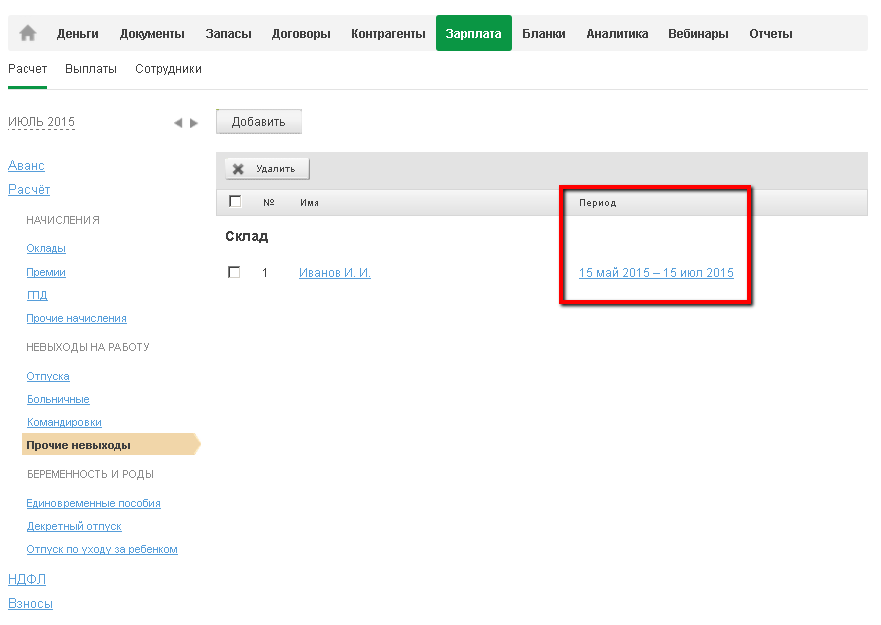Click the № column header

(x=269, y=202)
